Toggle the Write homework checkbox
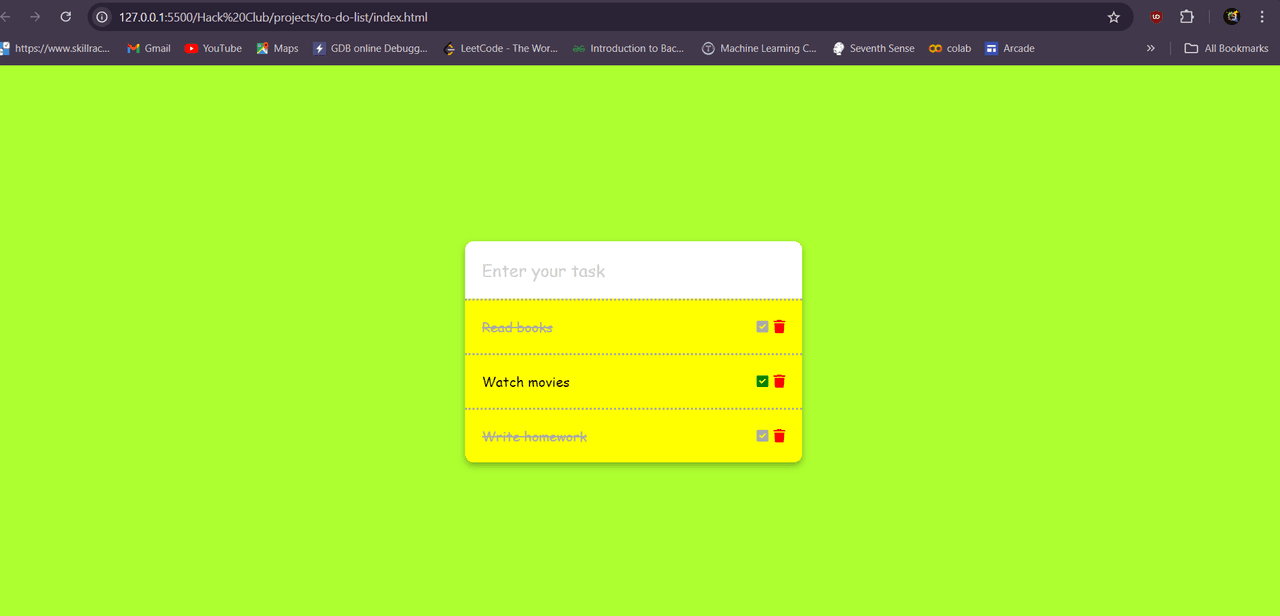 point(762,436)
